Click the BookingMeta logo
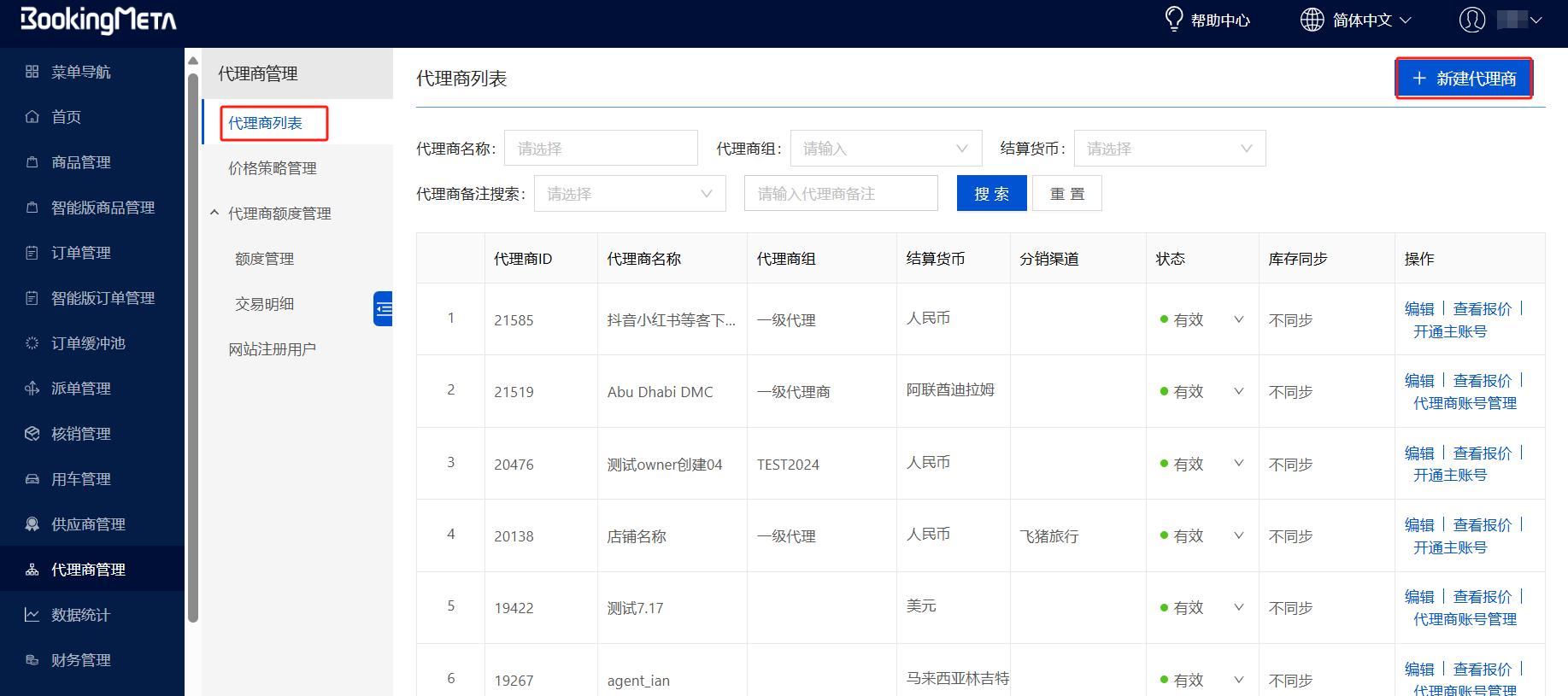The height and width of the screenshot is (696, 1568). 98,20
